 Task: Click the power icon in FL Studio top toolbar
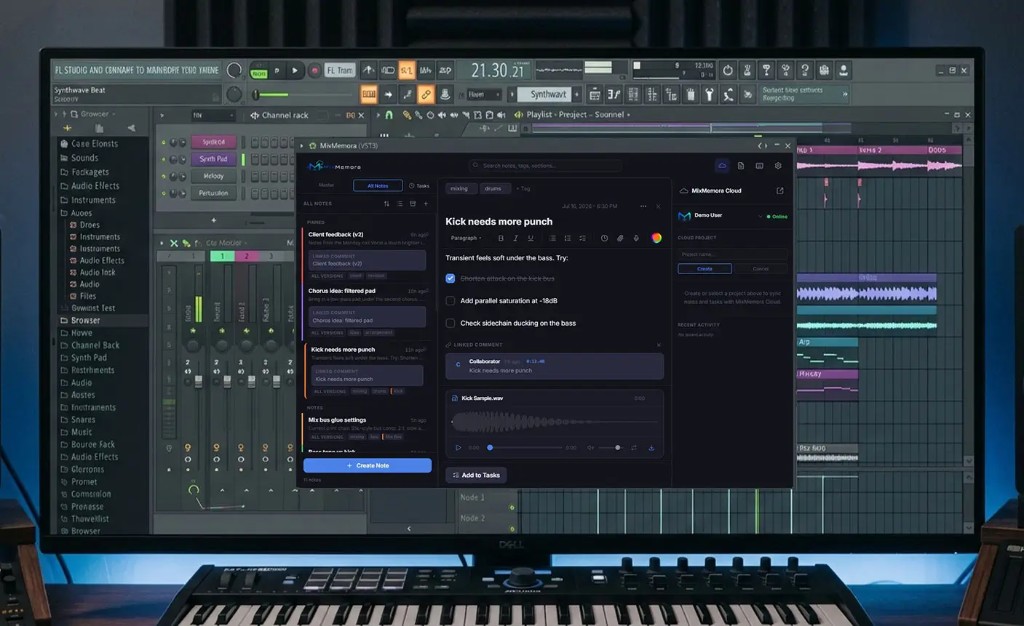point(728,70)
